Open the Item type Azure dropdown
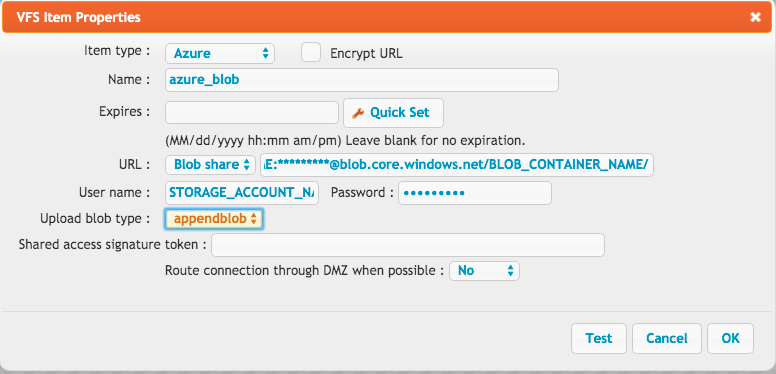Screen dimensions: 776x374 click(x=220, y=53)
